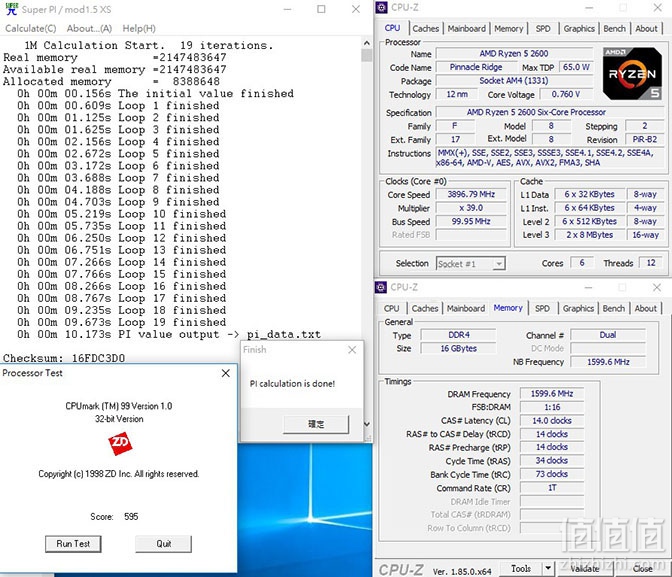The image size is (672, 577).
Task: Click the Validate button in CPU-Z
Action: pyautogui.click(x=585, y=569)
